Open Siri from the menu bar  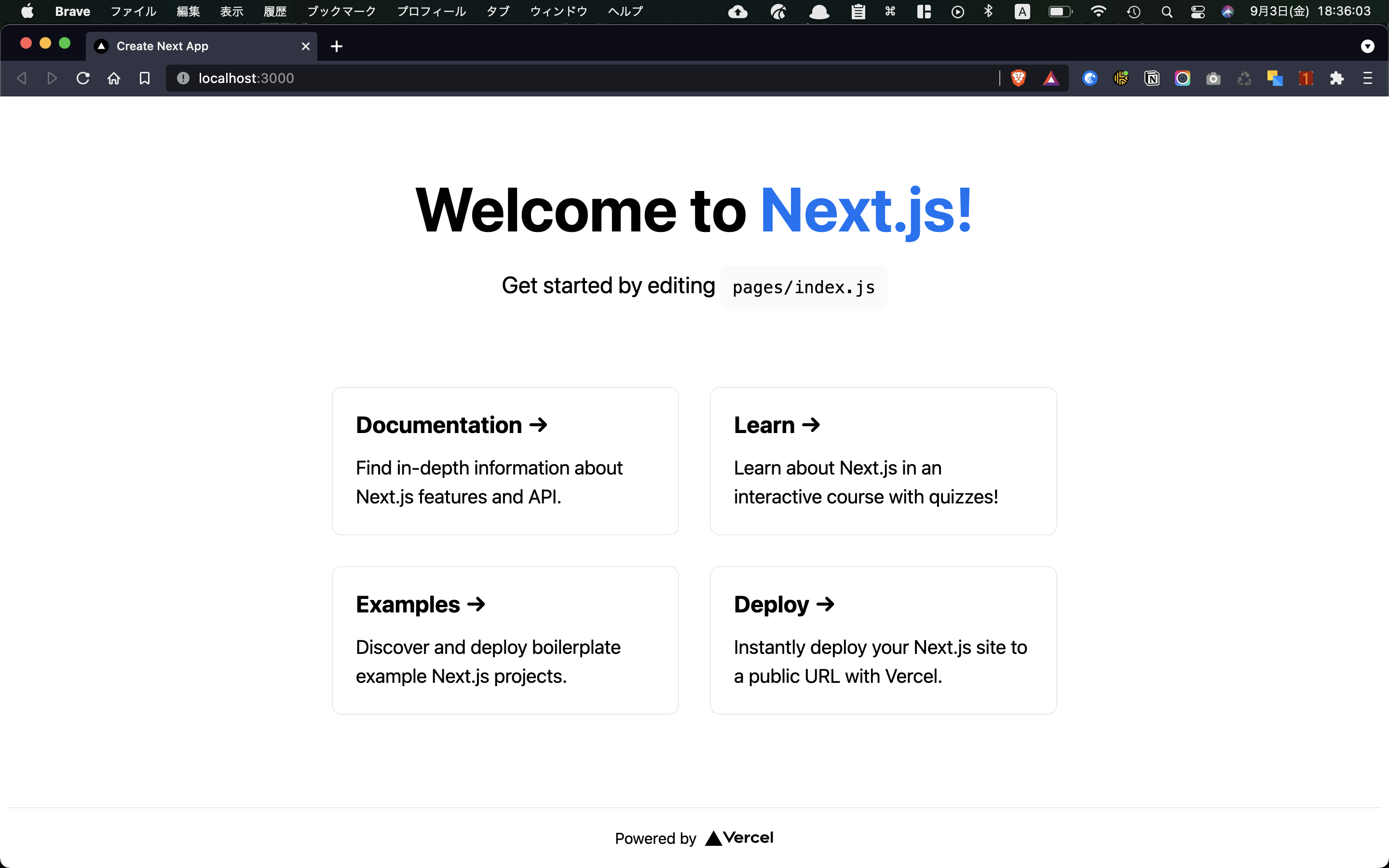[1228, 12]
